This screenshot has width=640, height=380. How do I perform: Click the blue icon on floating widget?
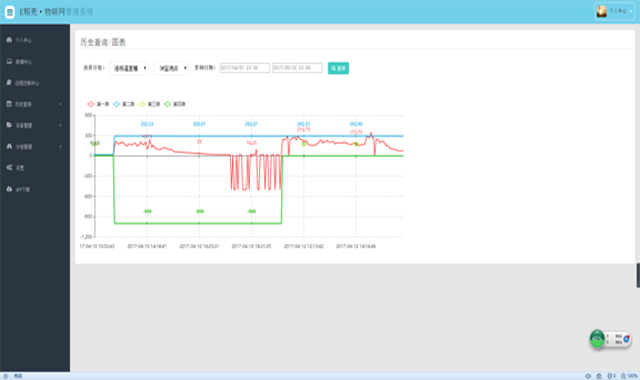click(626, 338)
